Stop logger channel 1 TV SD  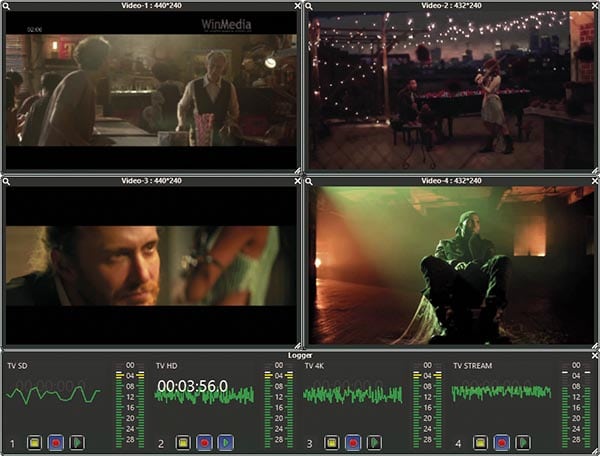click(x=34, y=443)
